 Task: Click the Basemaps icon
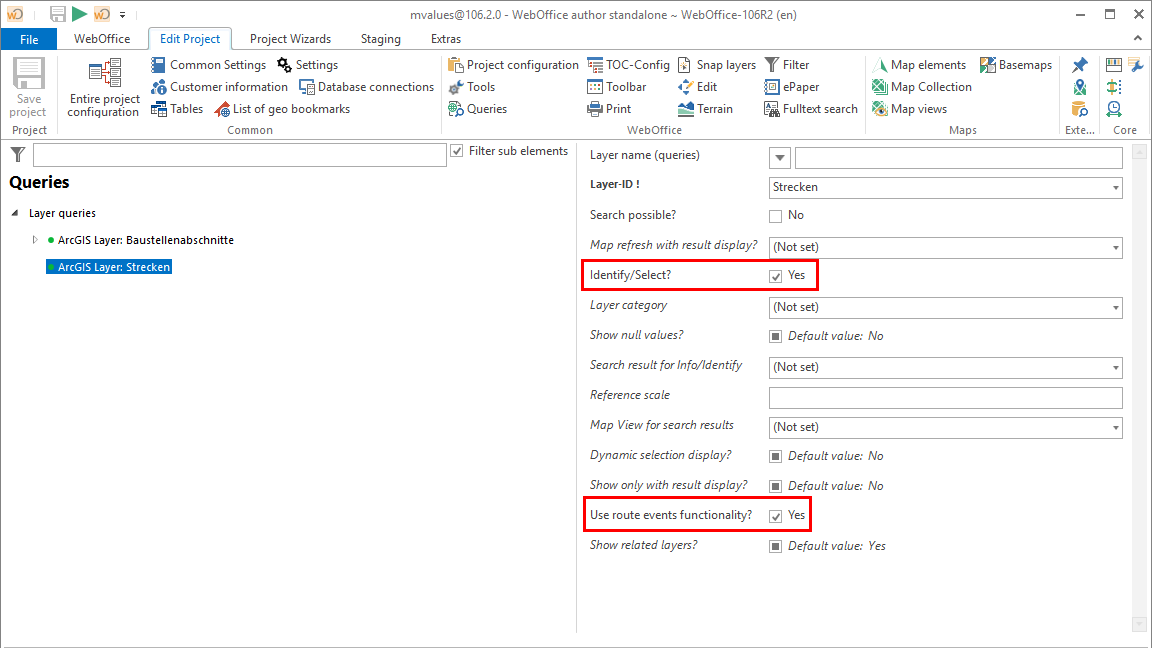click(x=1016, y=64)
